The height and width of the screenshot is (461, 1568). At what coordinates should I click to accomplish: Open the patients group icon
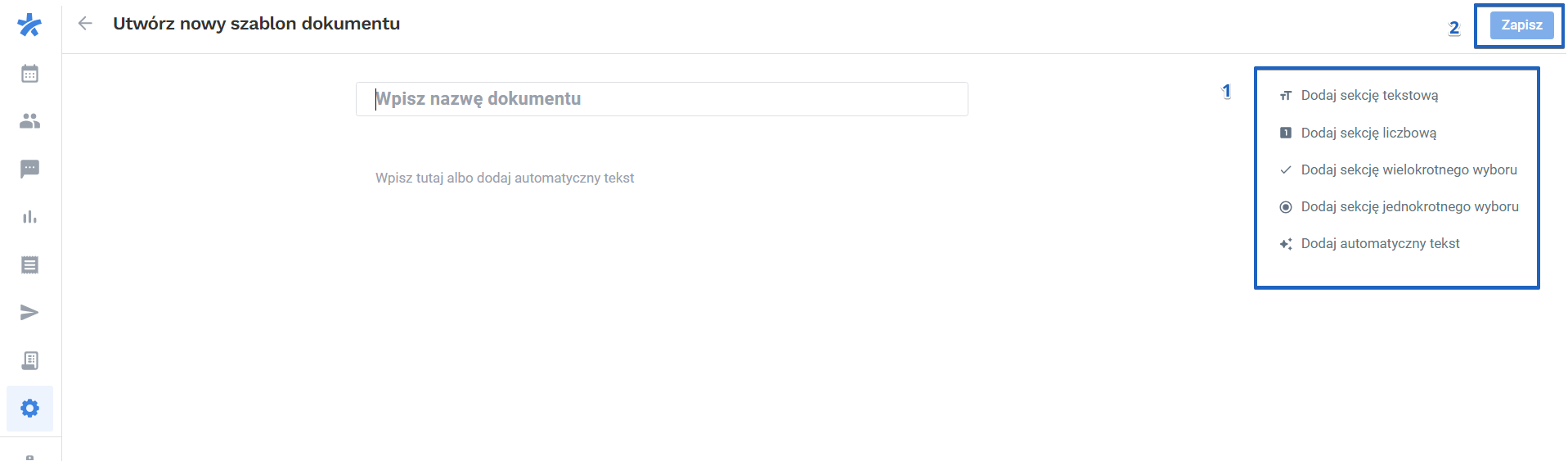29,121
